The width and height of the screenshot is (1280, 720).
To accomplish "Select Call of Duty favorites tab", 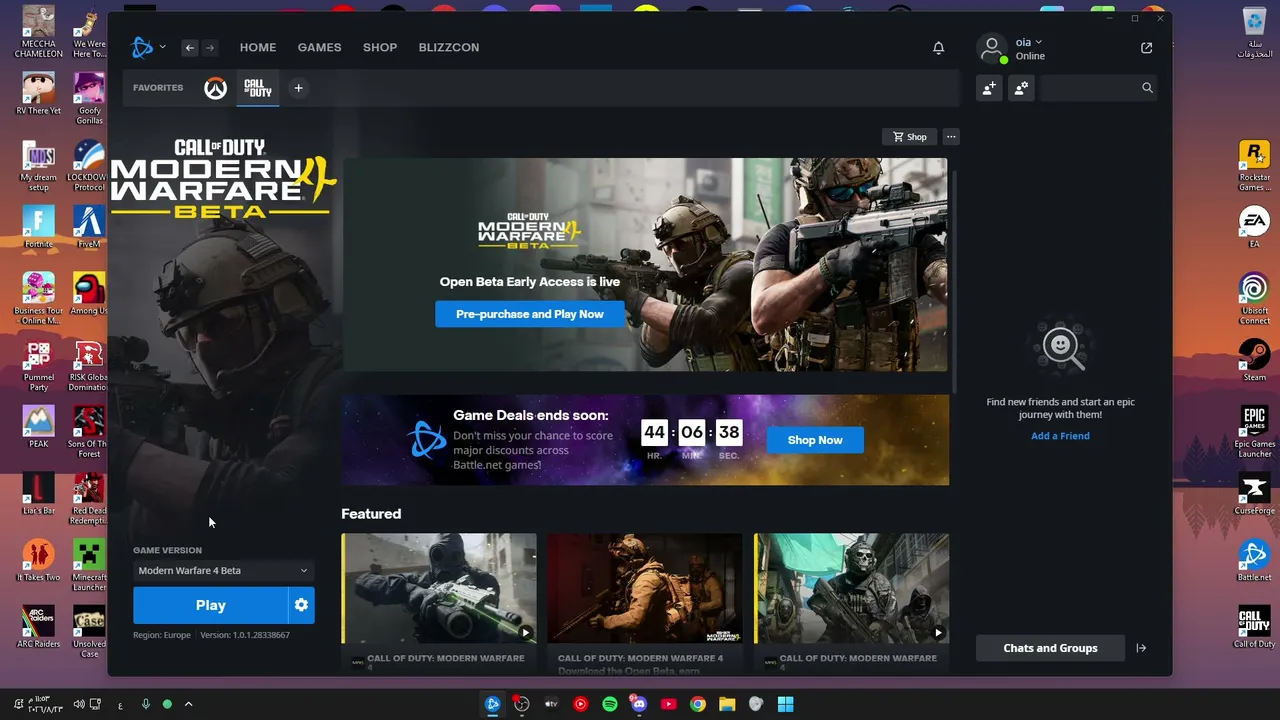I will 258,88.
